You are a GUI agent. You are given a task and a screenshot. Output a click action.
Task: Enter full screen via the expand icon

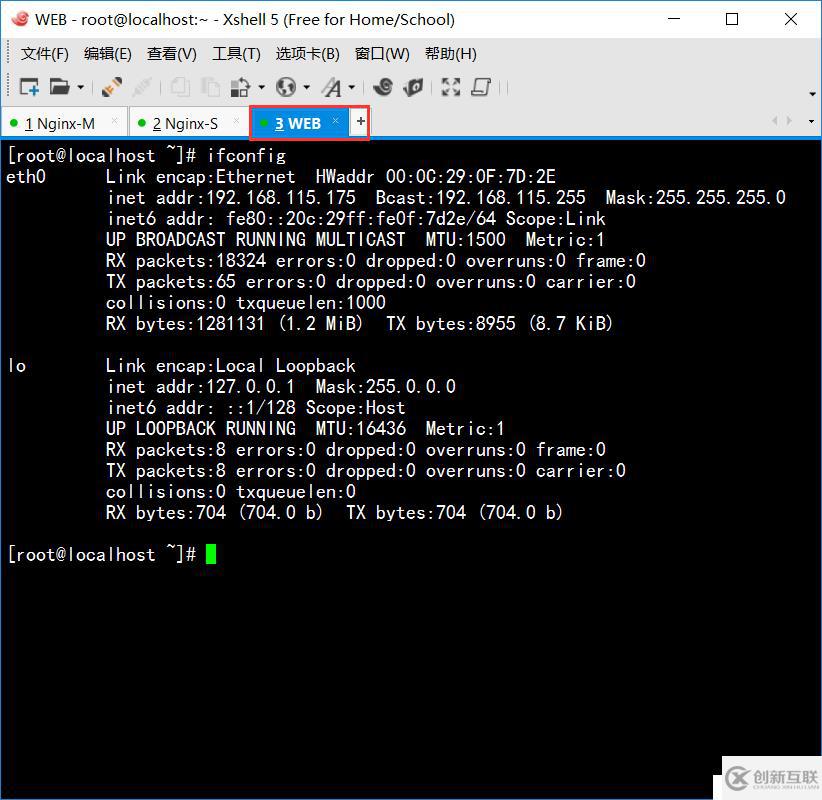[x=450, y=87]
